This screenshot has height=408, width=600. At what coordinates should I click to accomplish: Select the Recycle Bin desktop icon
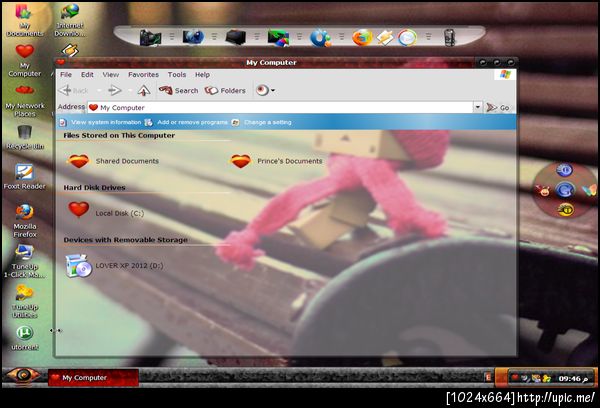pos(24,138)
